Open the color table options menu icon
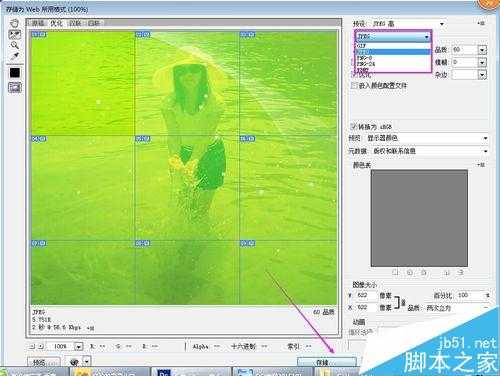This screenshot has height=376, width=500. click(481, 165)
